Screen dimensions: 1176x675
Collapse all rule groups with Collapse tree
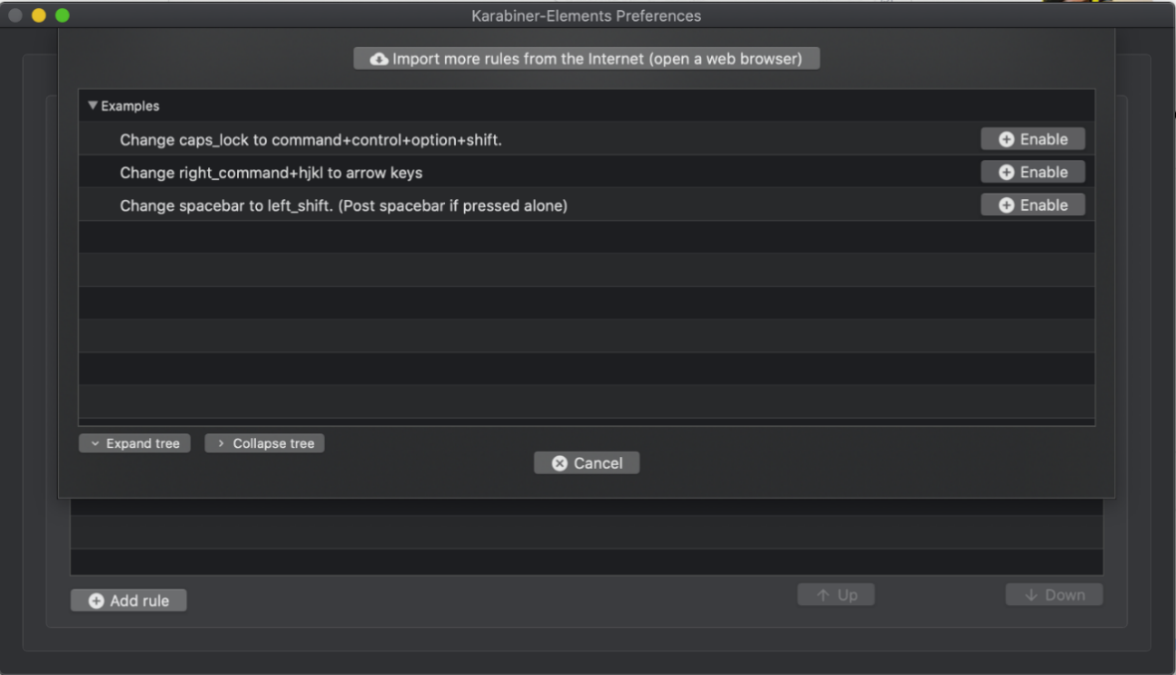[264, 443]
